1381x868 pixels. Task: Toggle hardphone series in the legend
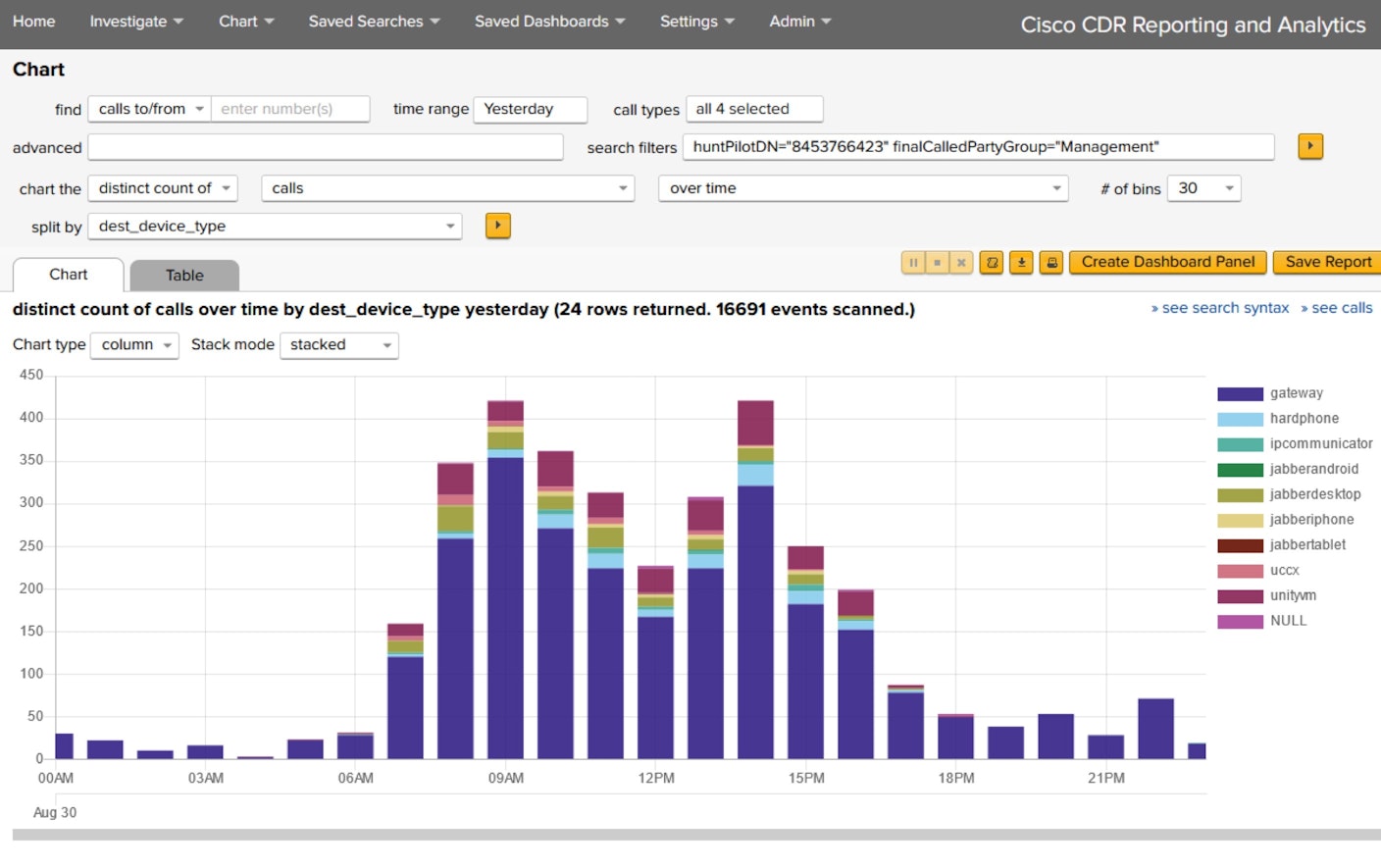click(1304, 419)
